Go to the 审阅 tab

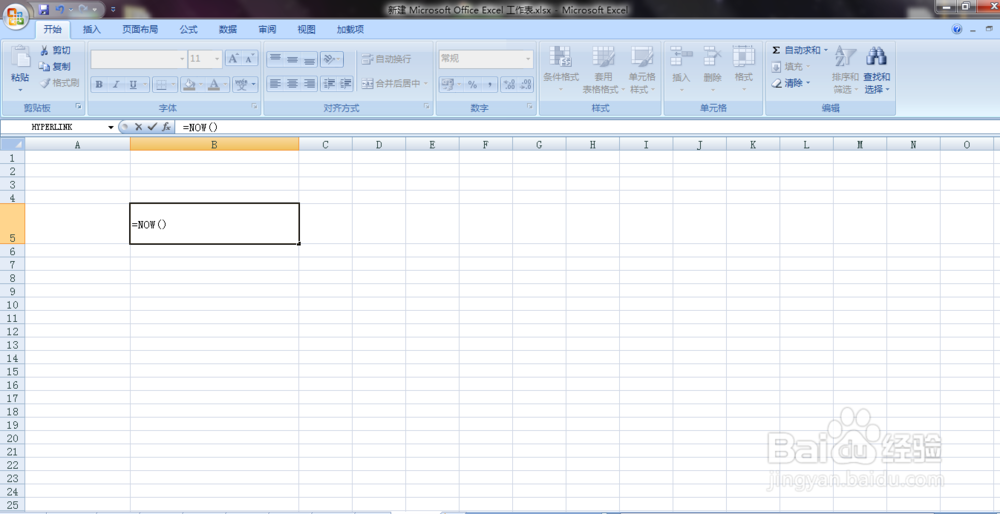click(267, 29)
